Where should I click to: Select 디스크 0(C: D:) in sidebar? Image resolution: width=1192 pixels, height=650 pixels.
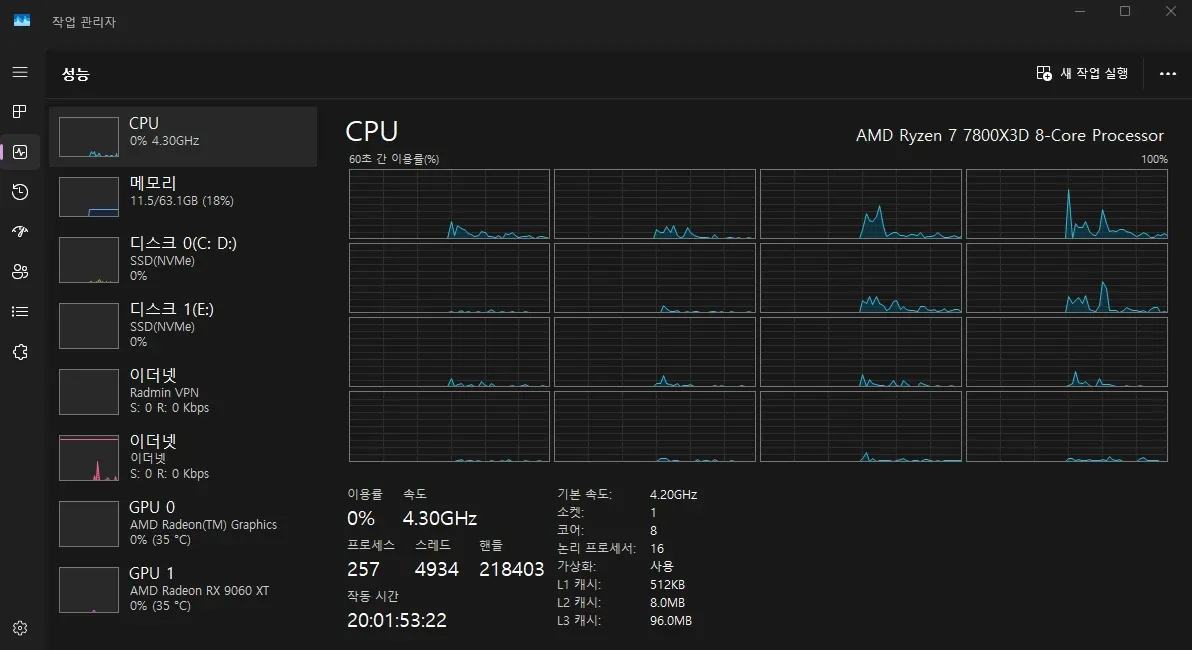tap(184, 259)
